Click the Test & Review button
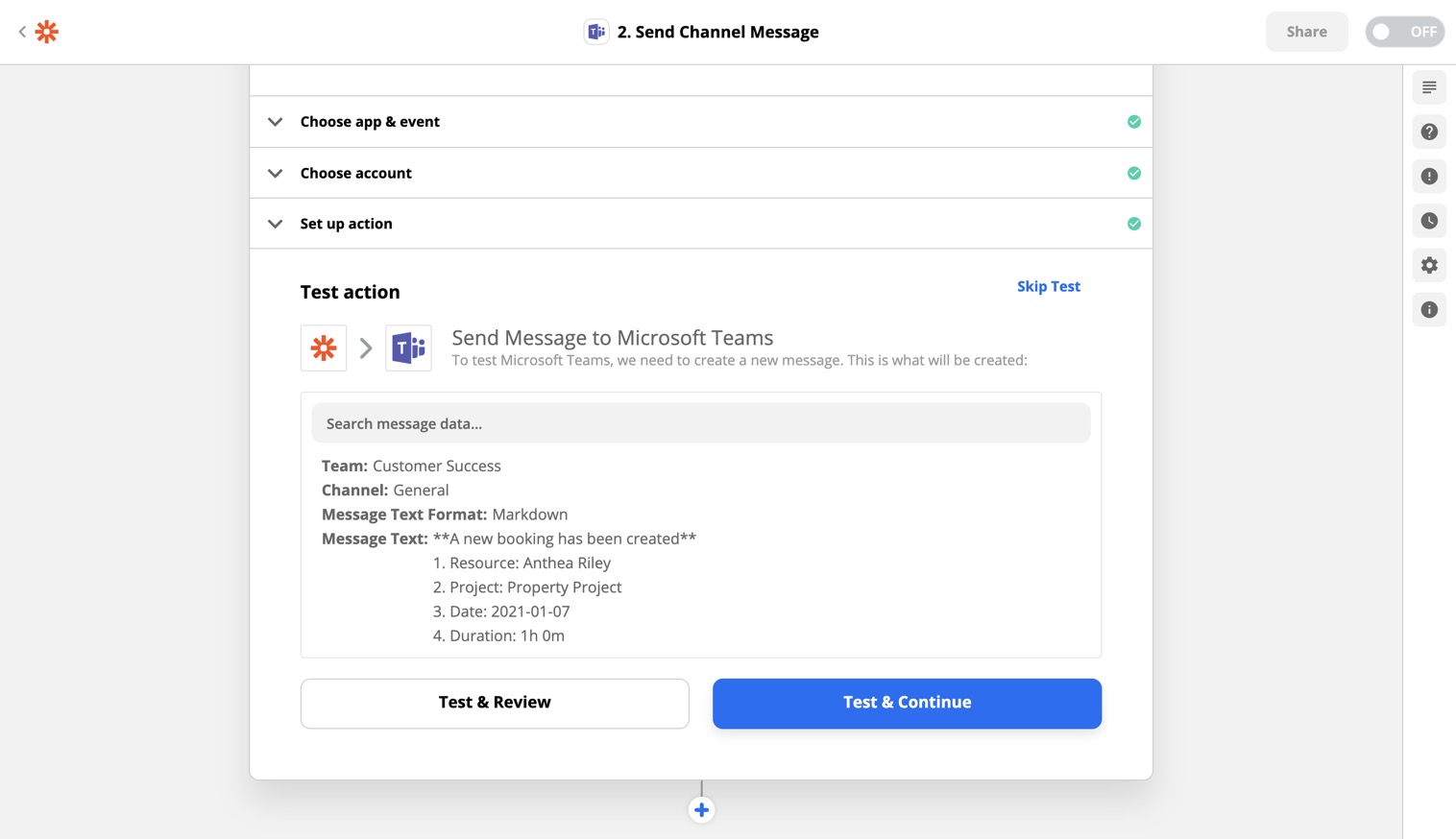Viewport: 1456px width, 839px height. pos(495,704)
